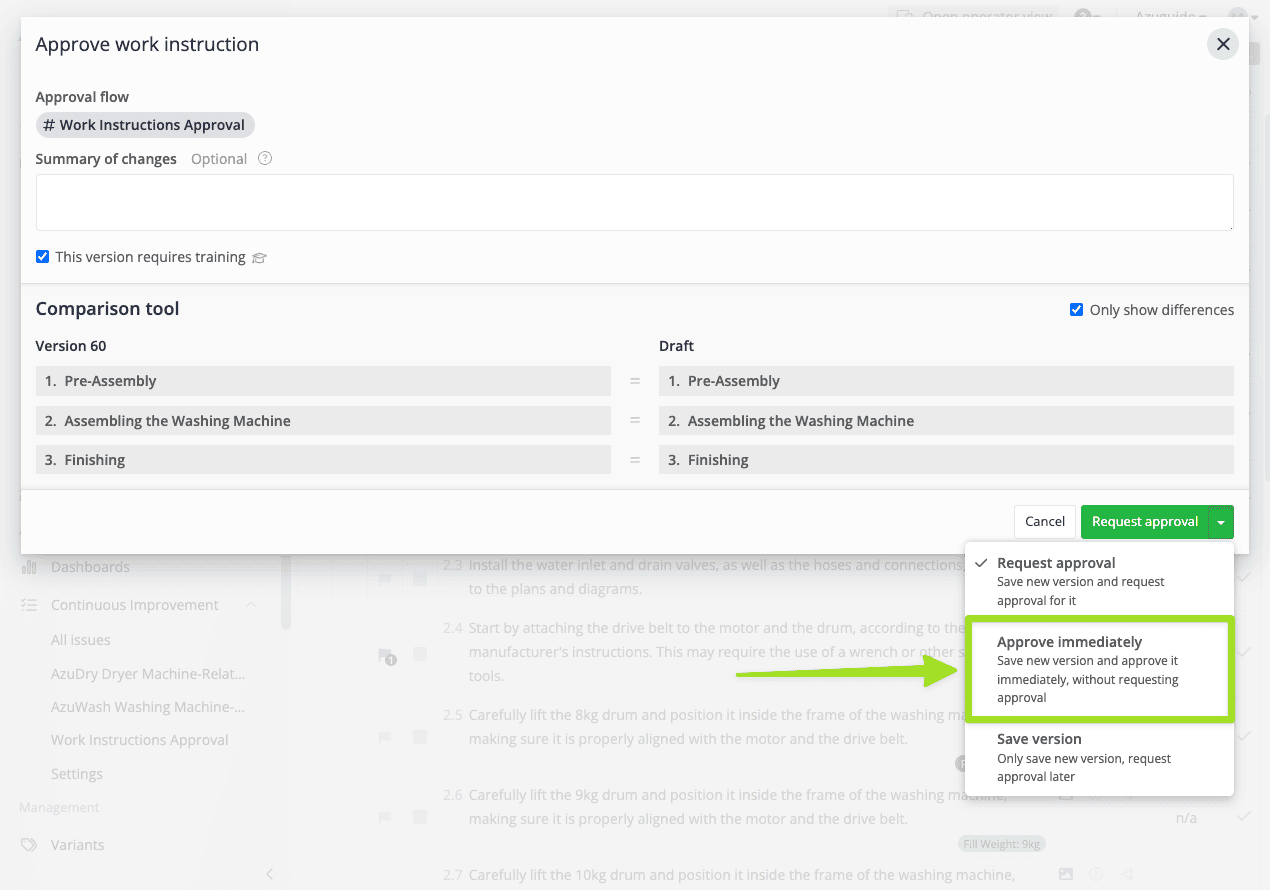The height and width of the screenshot is (890, 1270).
Task: Click the Cancel button
Action: pos(1045,522)
